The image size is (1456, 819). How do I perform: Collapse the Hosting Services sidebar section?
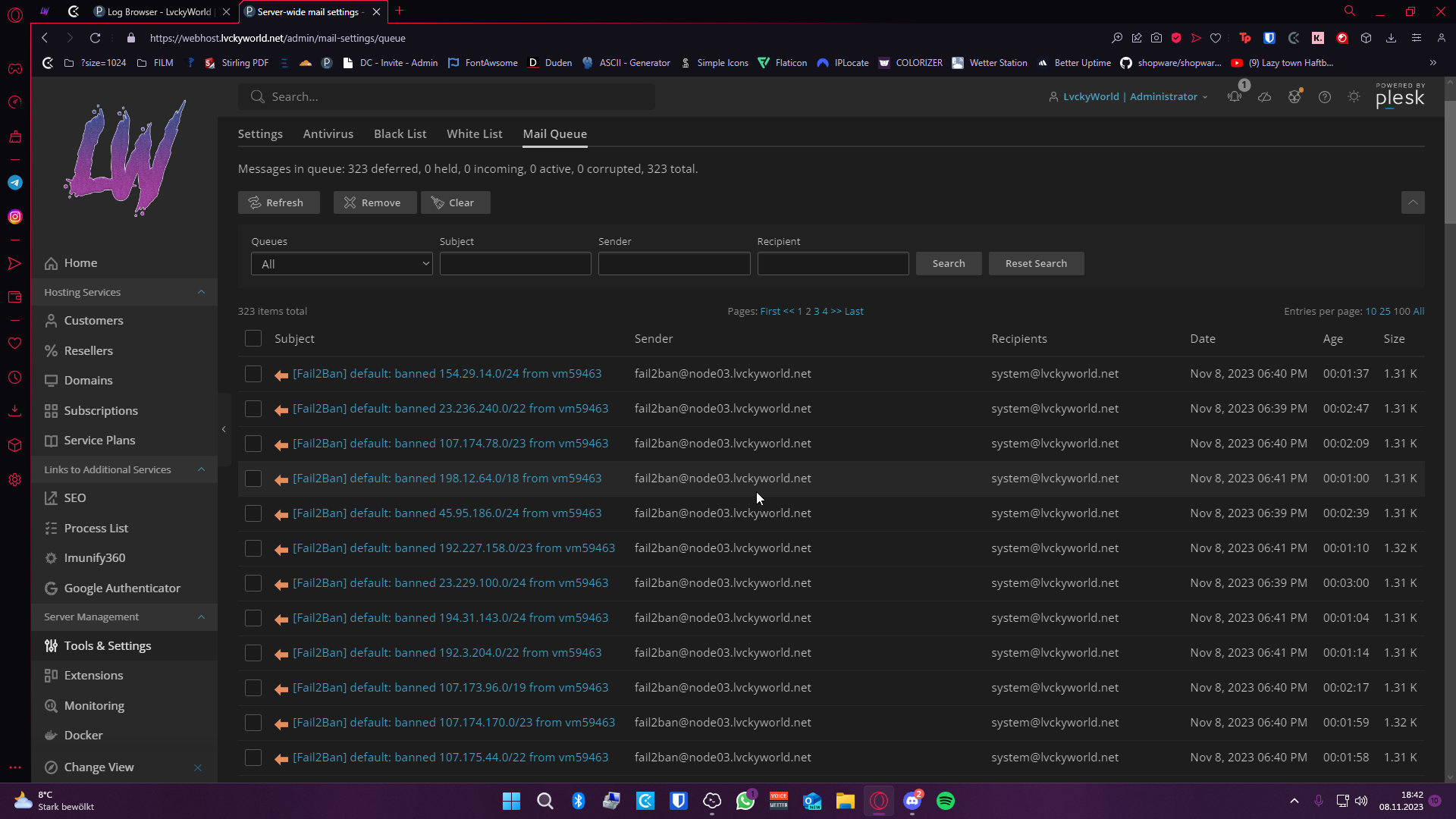200,292
